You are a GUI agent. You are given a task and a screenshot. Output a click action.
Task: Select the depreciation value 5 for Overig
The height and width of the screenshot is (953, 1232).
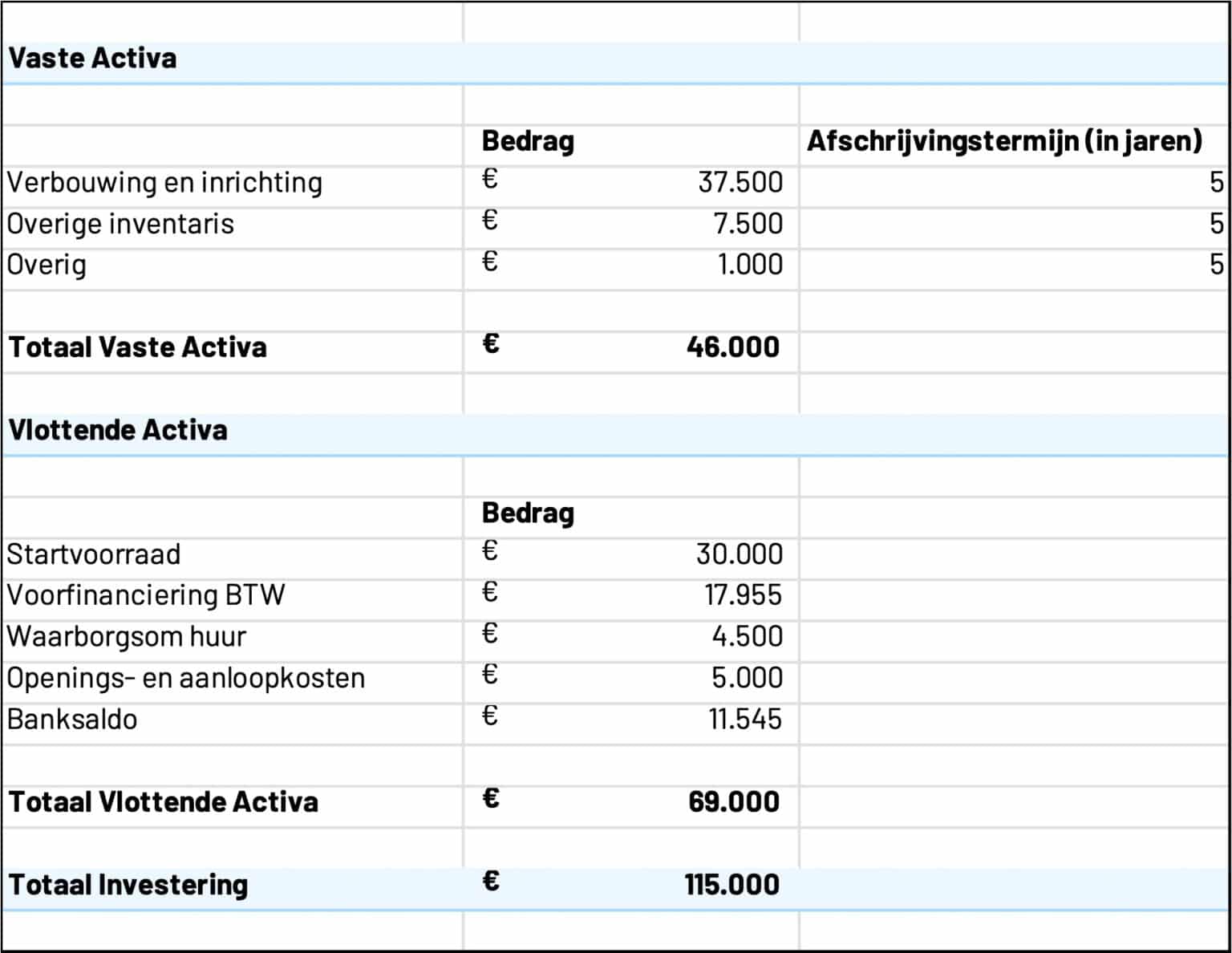point(1217,265)
